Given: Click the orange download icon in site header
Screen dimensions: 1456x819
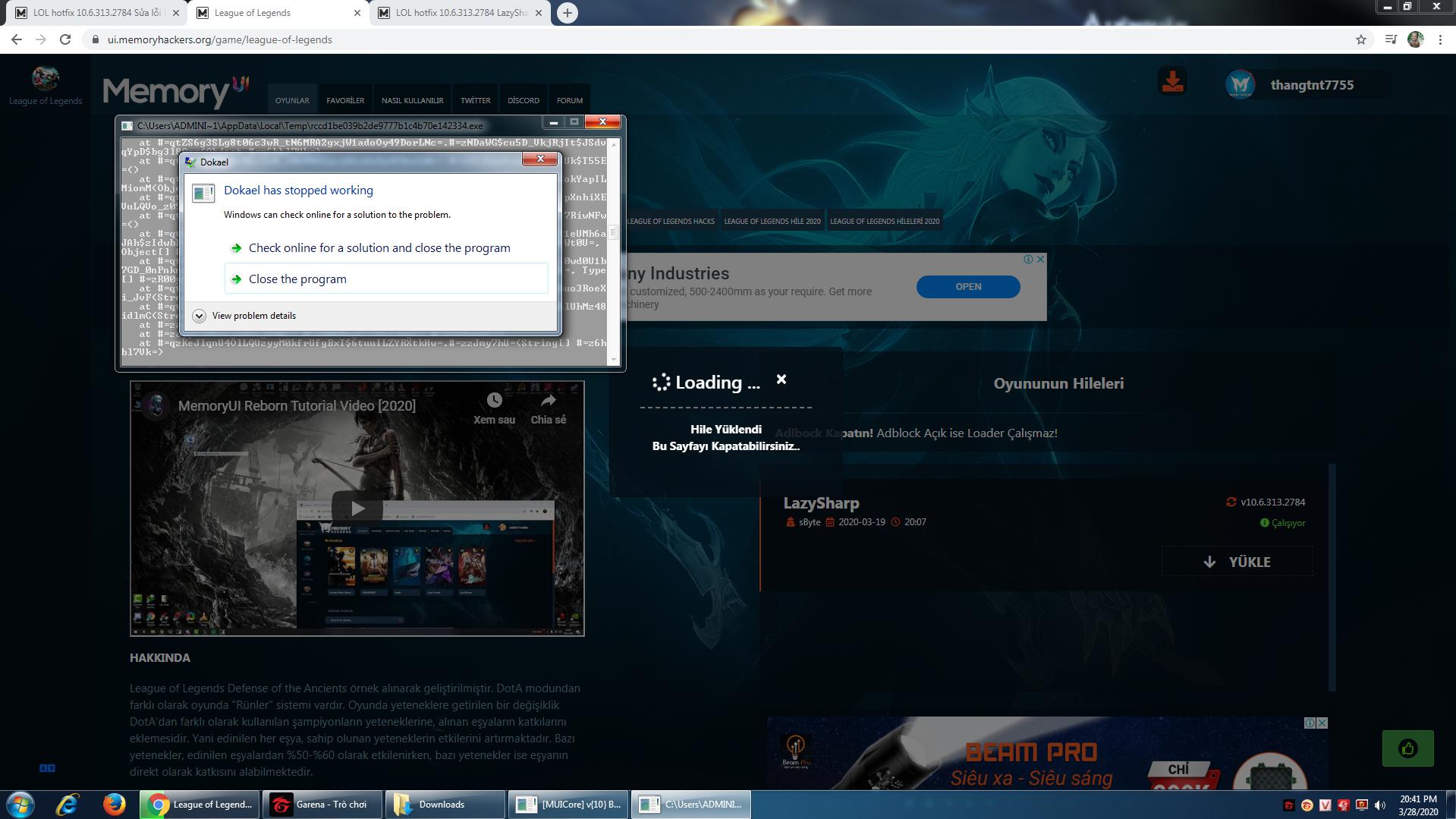Looking at the screenshot, I should coord(1172,82).
